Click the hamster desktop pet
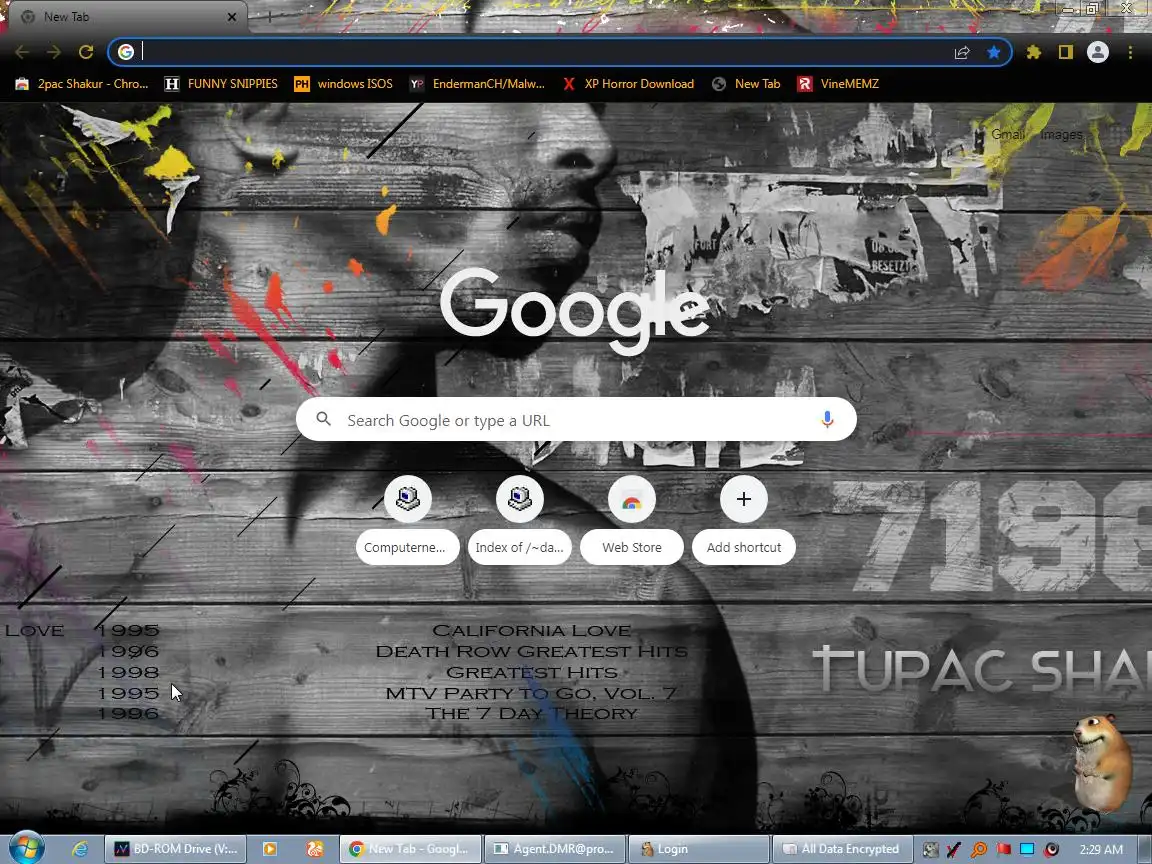The width and height of the screenshot is (1152, 864). tap(1101, 763)
